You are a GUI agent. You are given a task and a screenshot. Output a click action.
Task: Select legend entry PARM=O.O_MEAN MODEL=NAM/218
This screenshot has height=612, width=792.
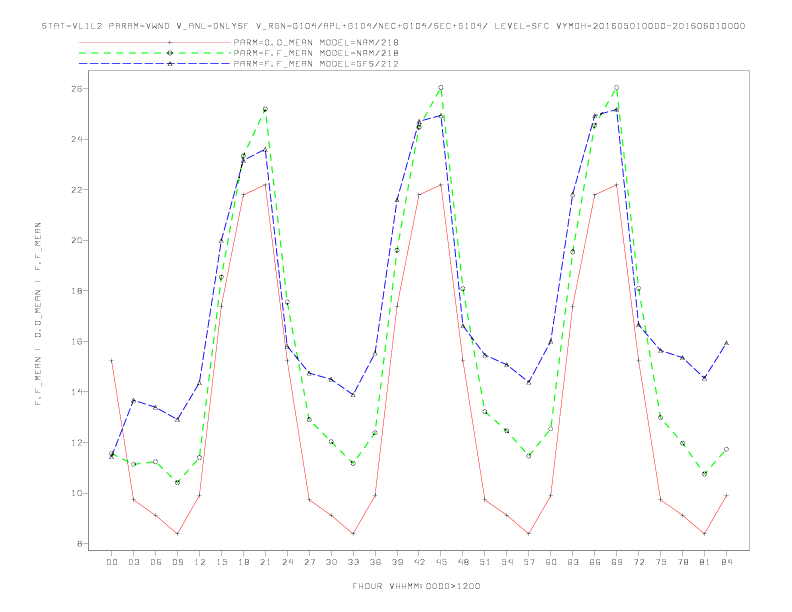coord(316,42)
